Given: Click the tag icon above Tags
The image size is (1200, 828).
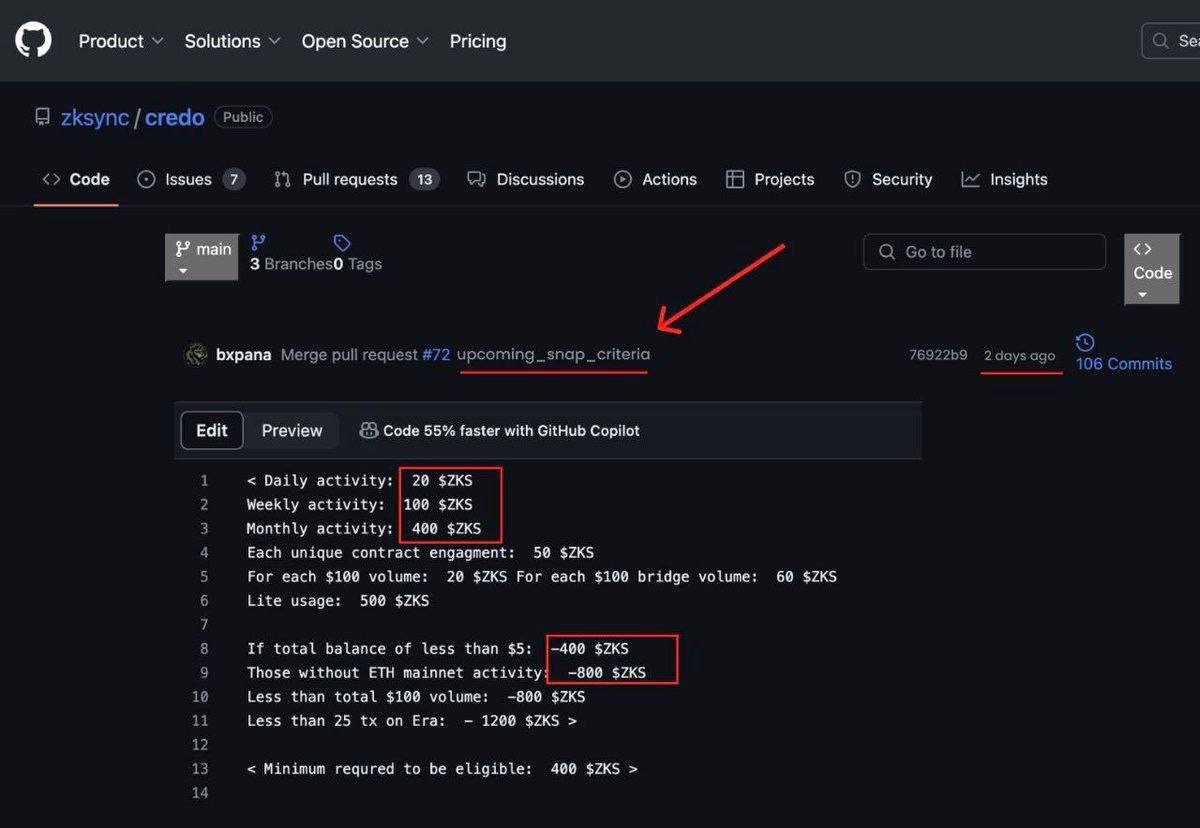Looking at the screenshot, I should [342, 243].
